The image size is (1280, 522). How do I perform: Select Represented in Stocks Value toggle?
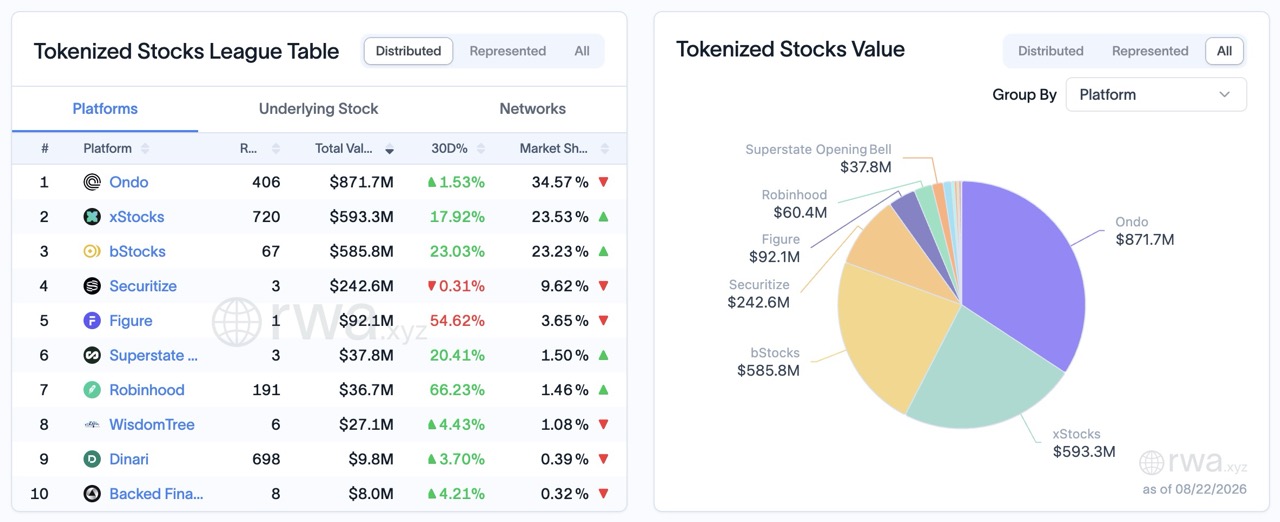[x=1150, y=51]
